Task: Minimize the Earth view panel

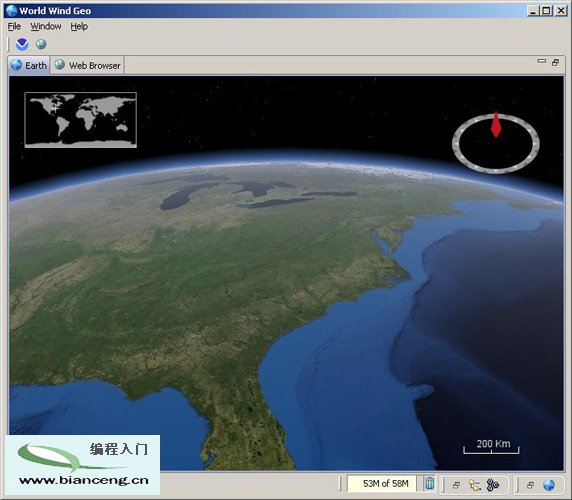Action: [542, 61]
